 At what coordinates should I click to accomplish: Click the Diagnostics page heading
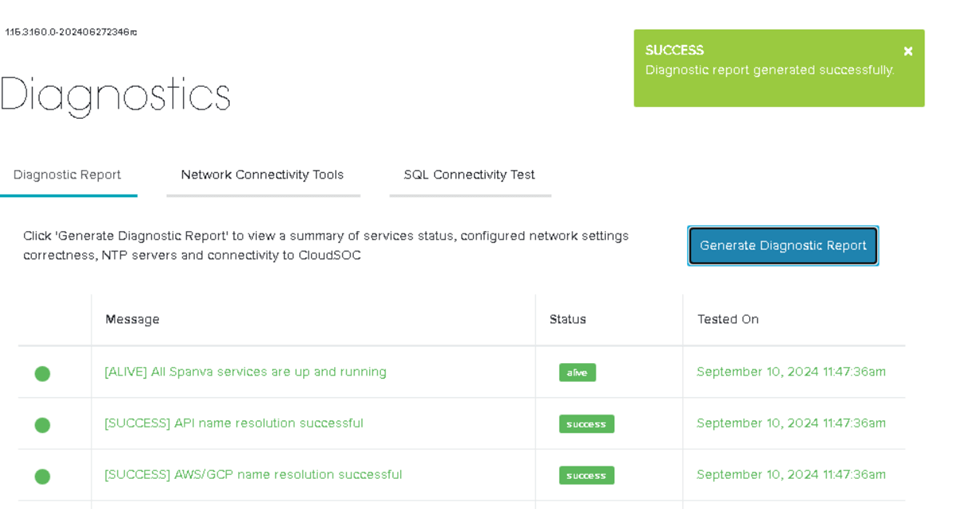pos(115,96)
